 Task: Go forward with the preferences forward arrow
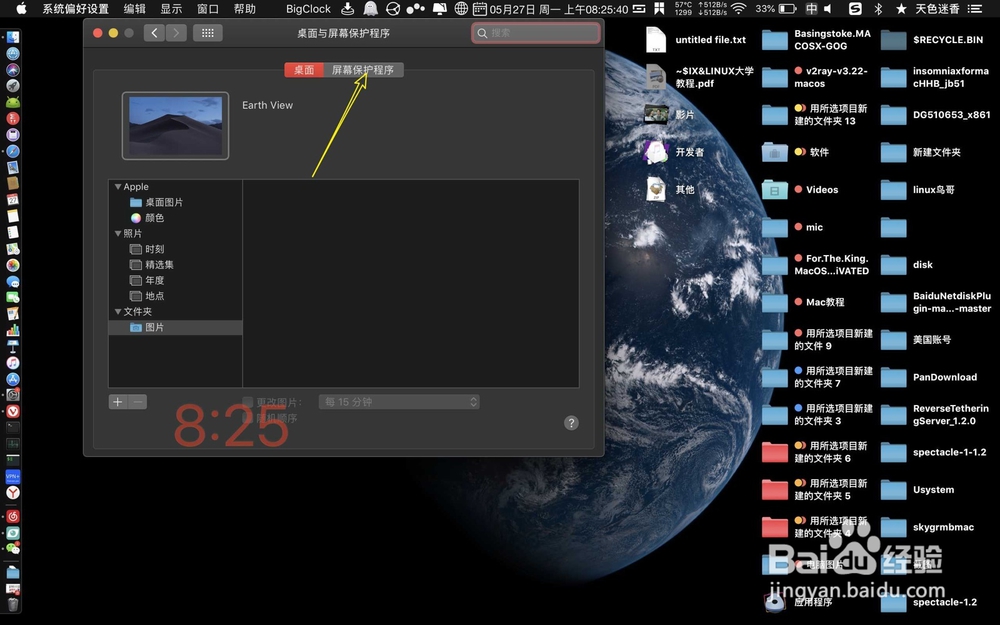176,33
